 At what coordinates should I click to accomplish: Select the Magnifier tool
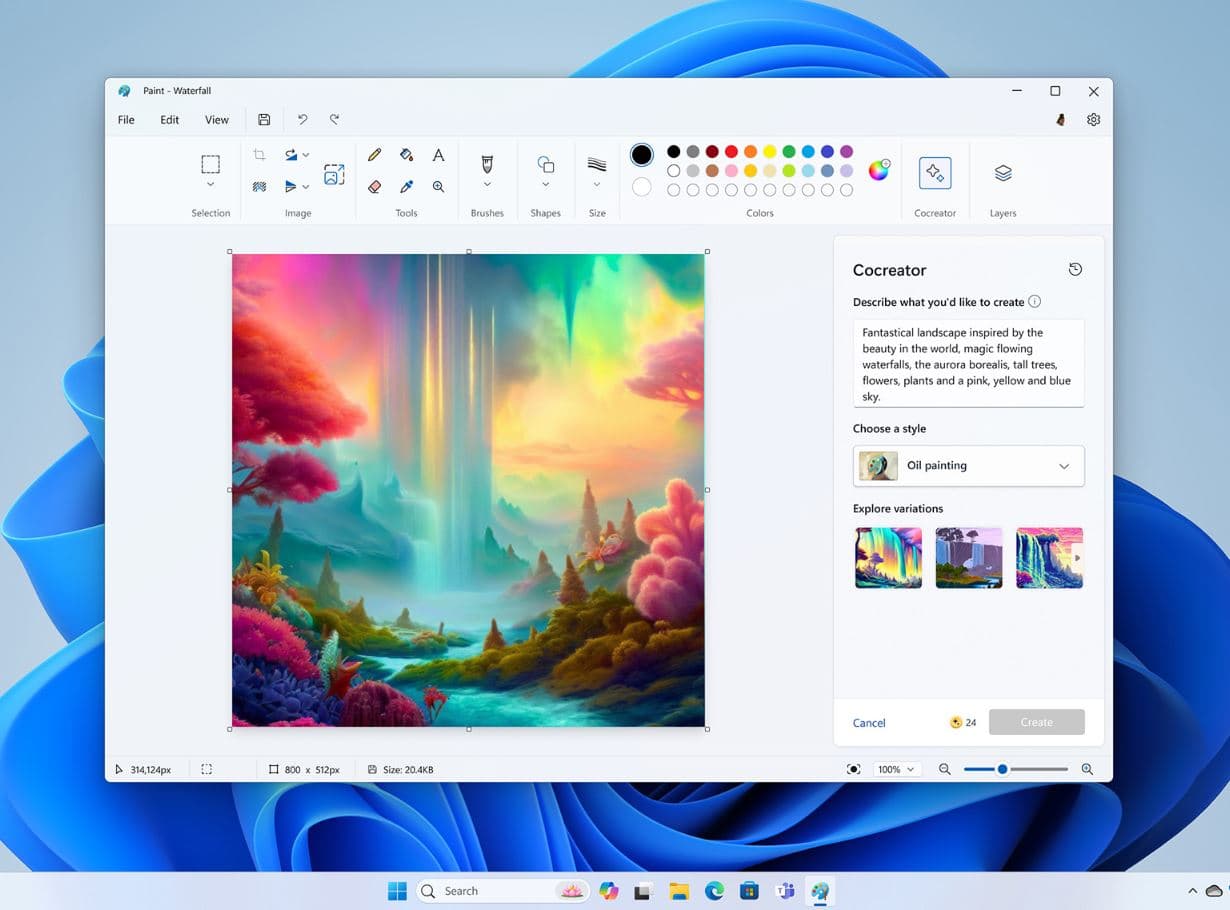tap(438, 186)
